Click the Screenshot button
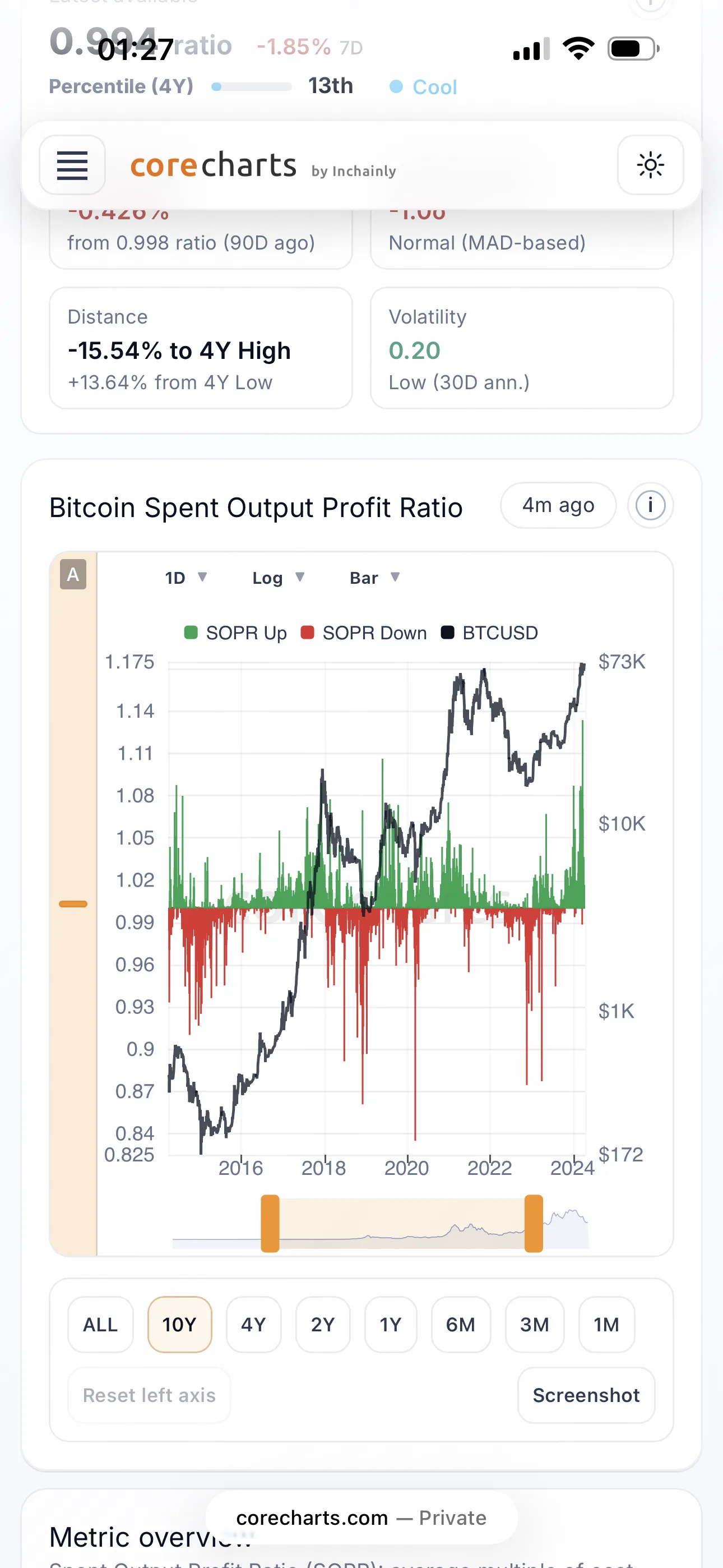 pos(586,1395)
